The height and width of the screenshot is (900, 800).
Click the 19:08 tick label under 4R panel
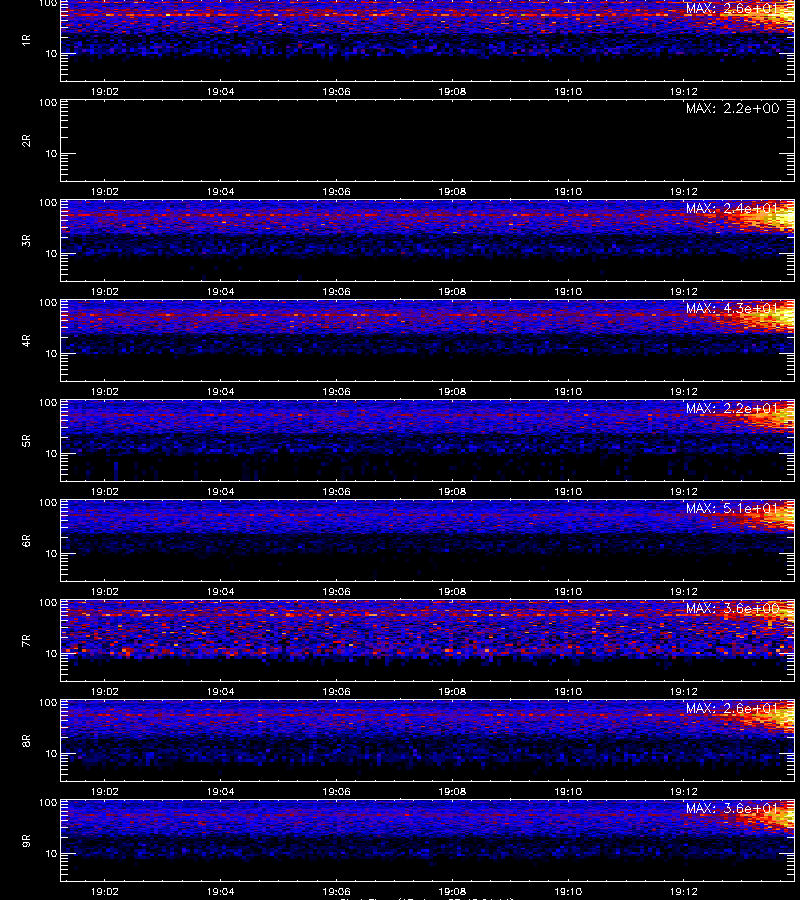click(452, 391)
